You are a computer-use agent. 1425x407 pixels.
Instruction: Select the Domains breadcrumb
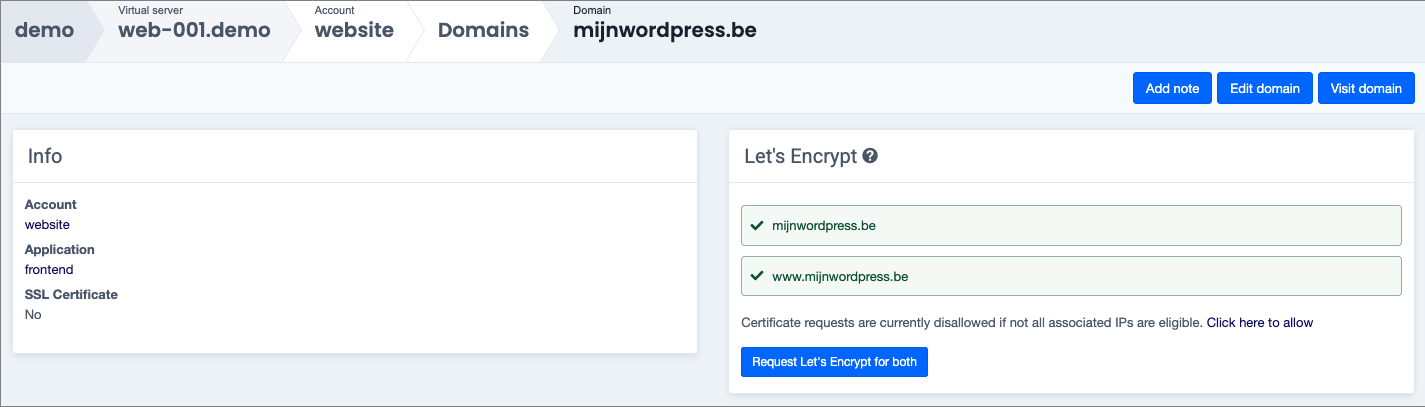click(483, 30)
